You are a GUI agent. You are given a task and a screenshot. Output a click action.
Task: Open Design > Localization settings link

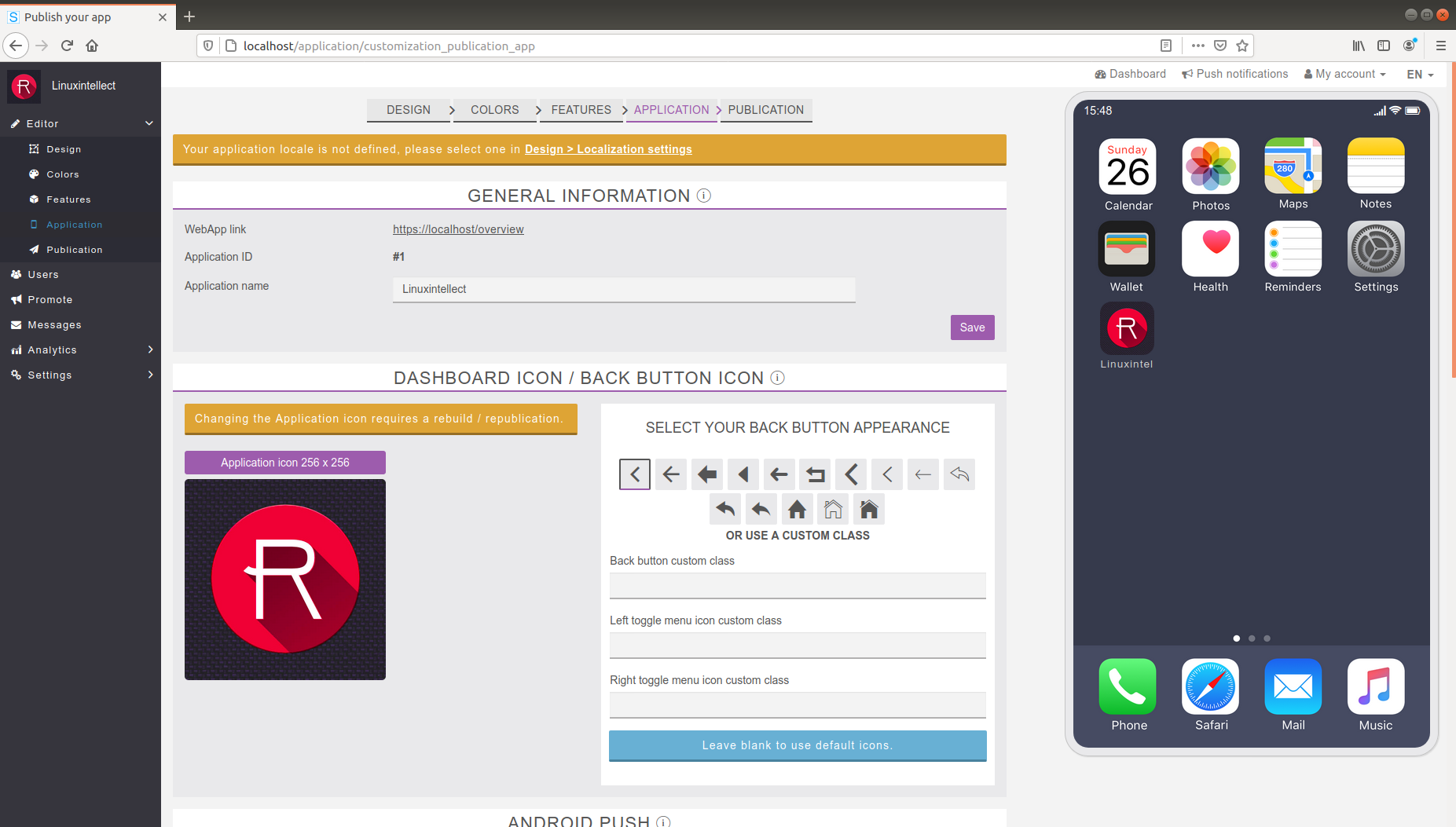click(x=608, y=148)
